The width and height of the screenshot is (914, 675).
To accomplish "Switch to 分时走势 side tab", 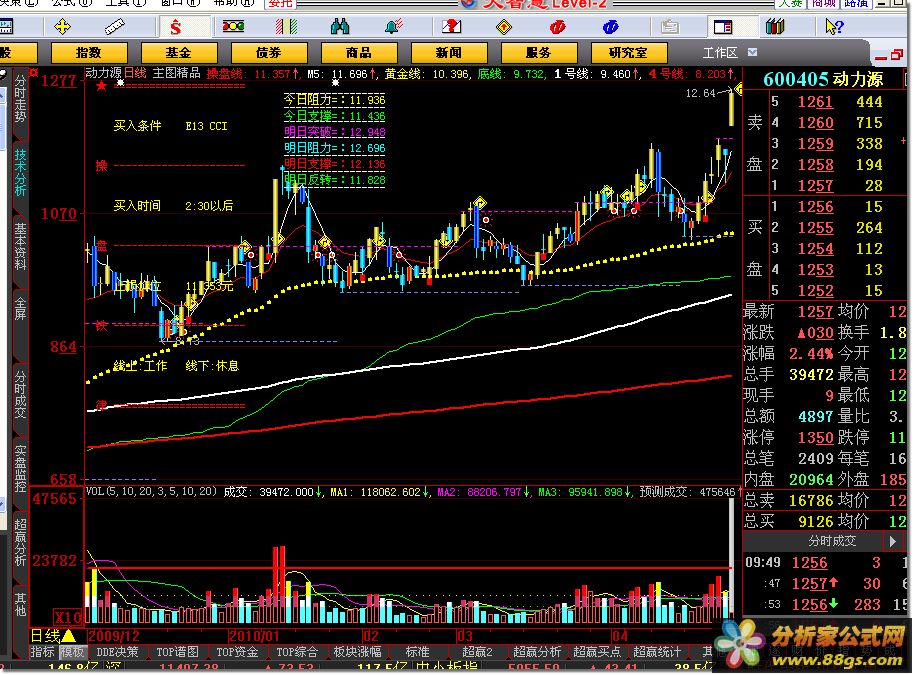I will pos(20,102).
